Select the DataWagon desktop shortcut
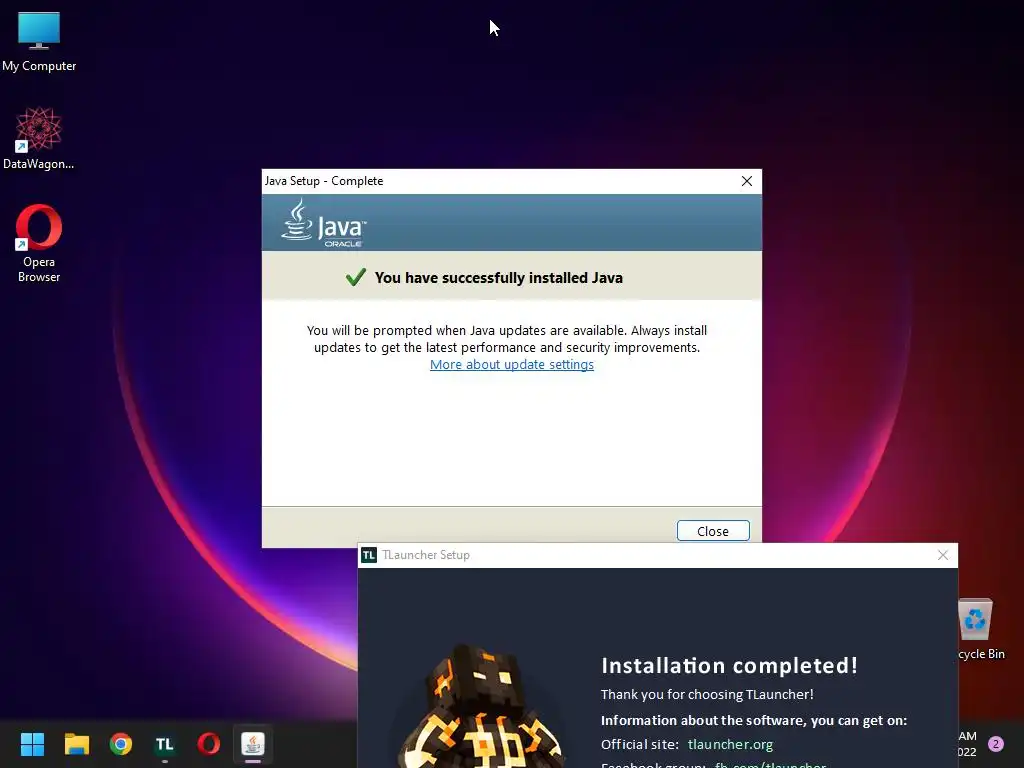The width and height of the screenshot is (1024, 768). tap(39, 138)
